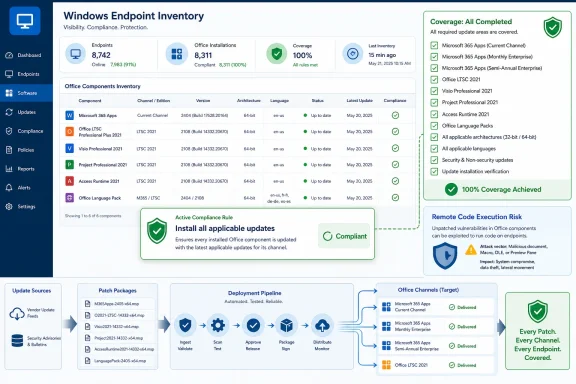576x384 pixels.
Task: Click the Settings gear icon
Action: point(9,207)
